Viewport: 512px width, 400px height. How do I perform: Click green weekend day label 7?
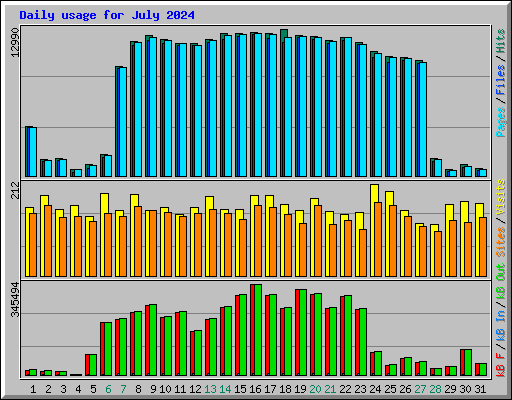[x=123, y=389]
